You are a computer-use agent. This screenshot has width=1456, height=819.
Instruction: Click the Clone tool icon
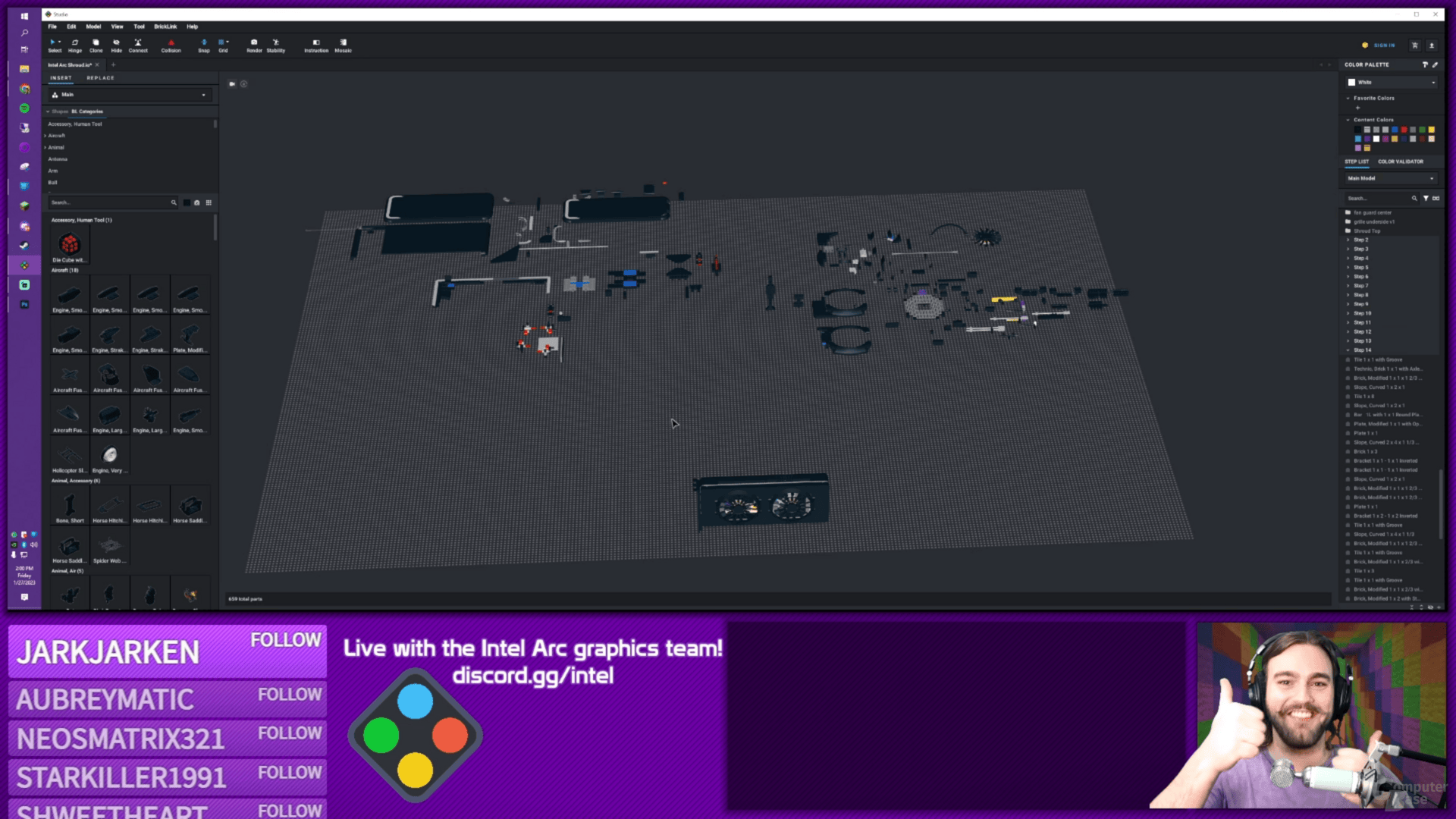click(96, 45)
